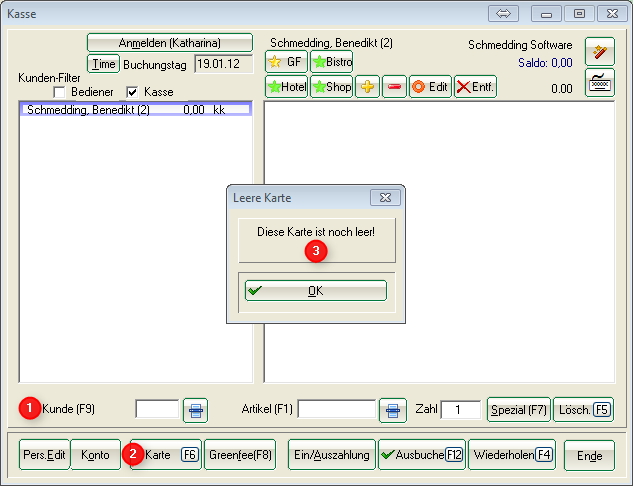Select the Hotel article group

(x=286, y=87)
